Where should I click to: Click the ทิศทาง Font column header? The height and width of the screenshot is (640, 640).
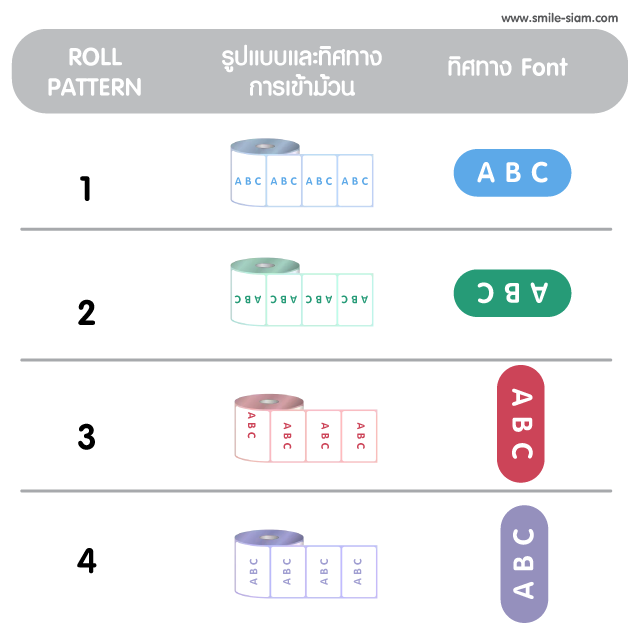pyautogui.click(x=506, y=68)
